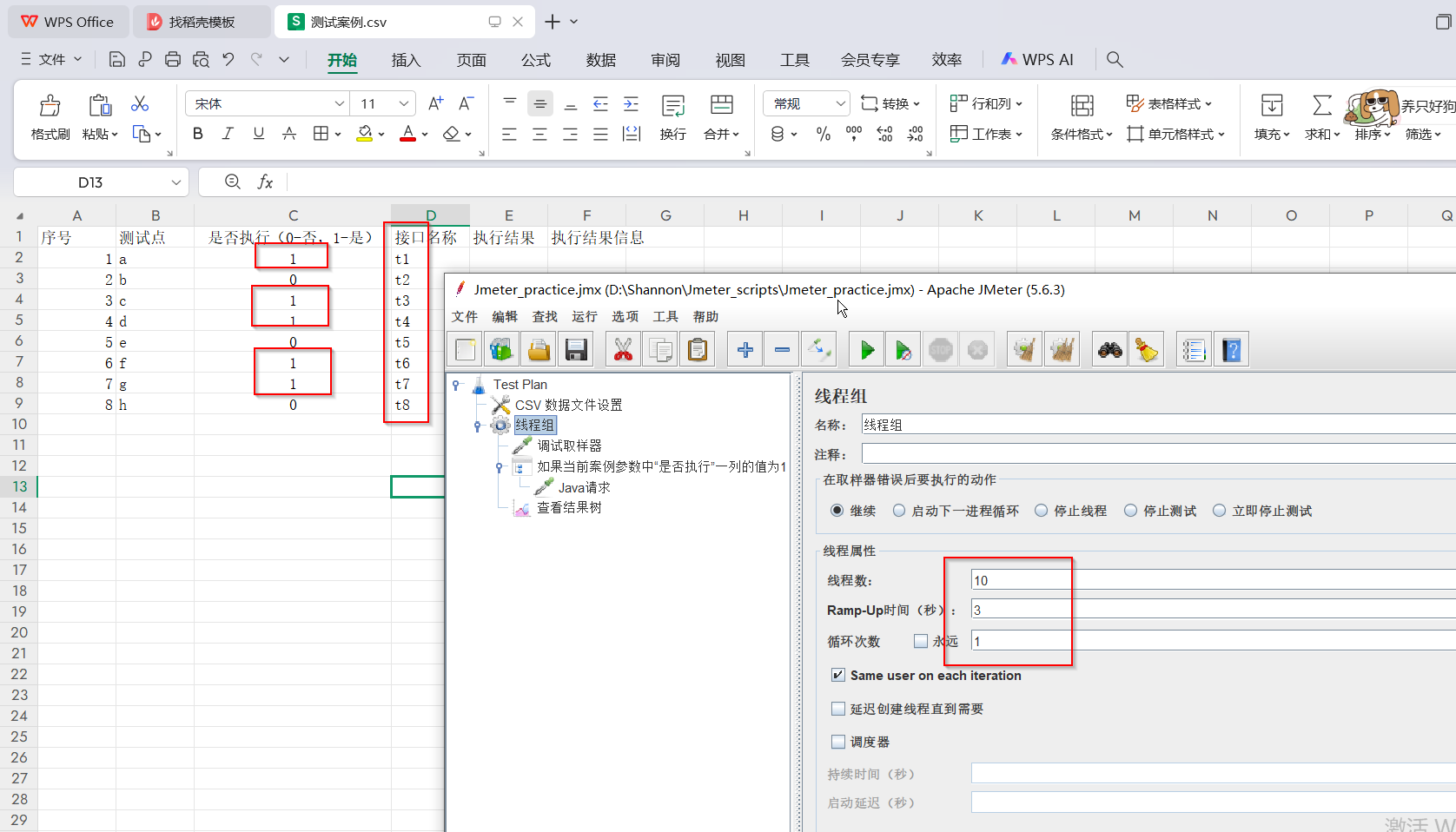
Task: Collapse the Test Plan tree node
Action: pyautogui.click(x=456, y=384)
